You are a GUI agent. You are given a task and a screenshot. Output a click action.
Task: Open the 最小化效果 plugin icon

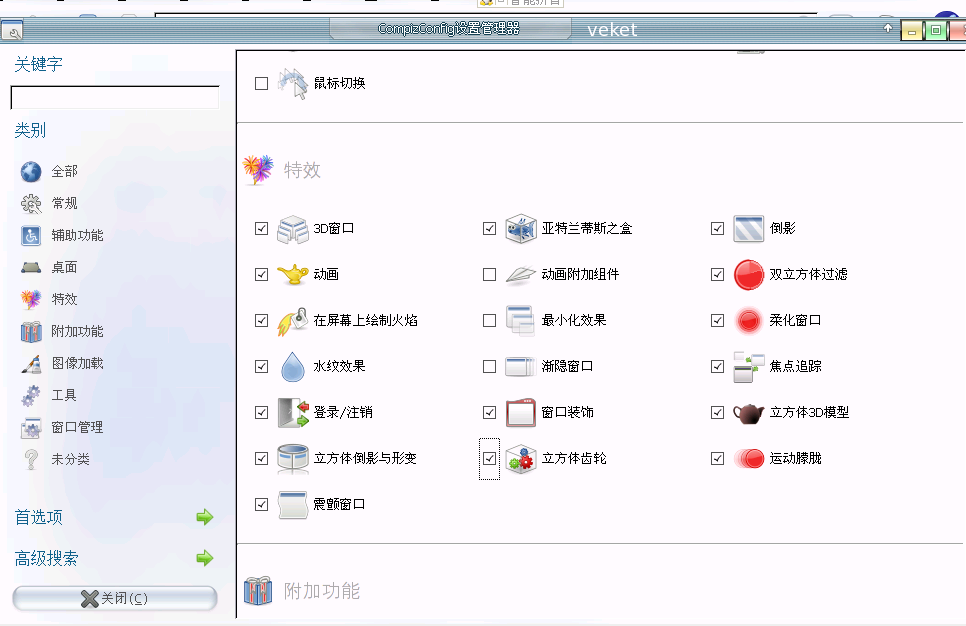tap(521, 321)
